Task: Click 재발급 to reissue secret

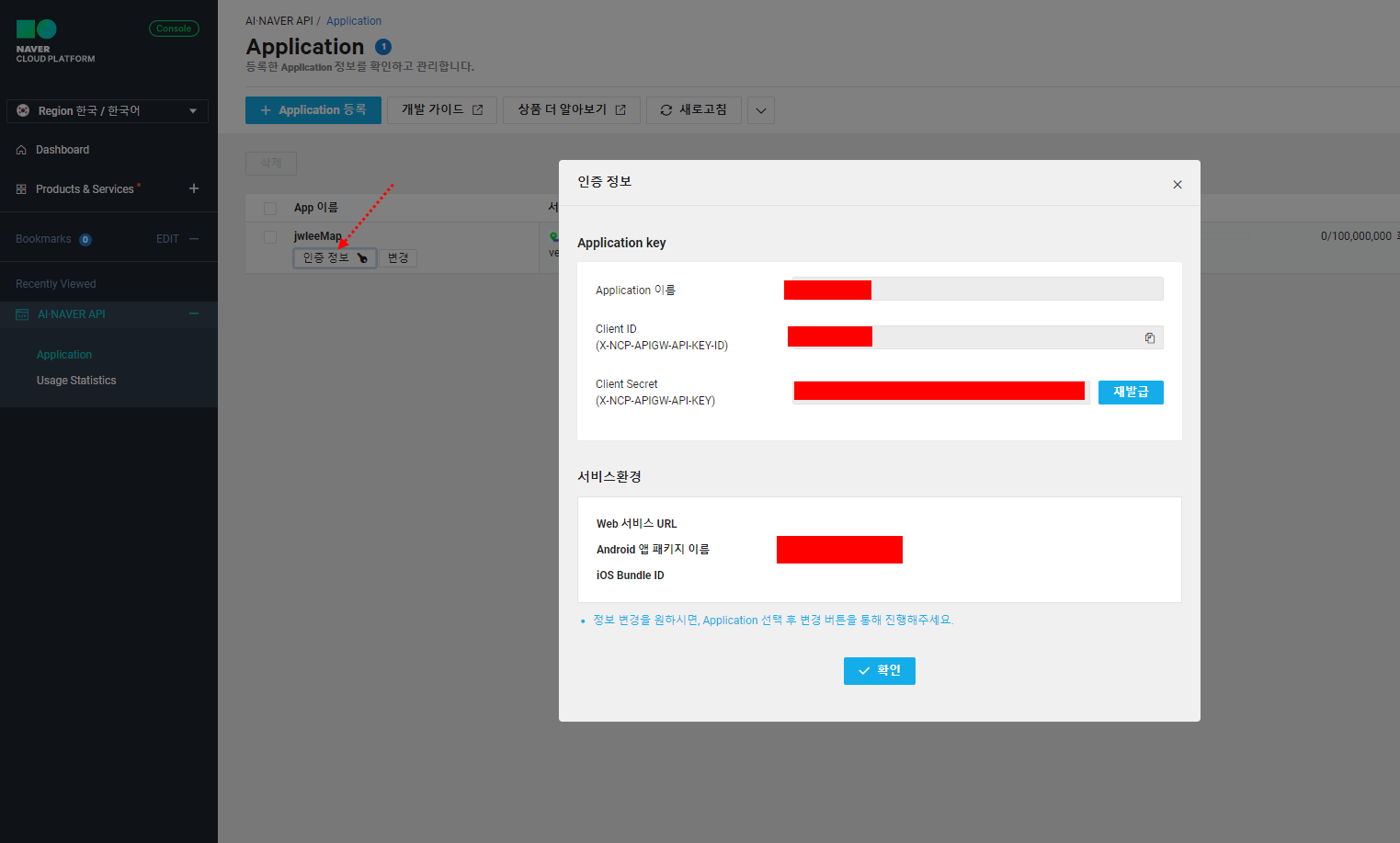Action: 1131,393
